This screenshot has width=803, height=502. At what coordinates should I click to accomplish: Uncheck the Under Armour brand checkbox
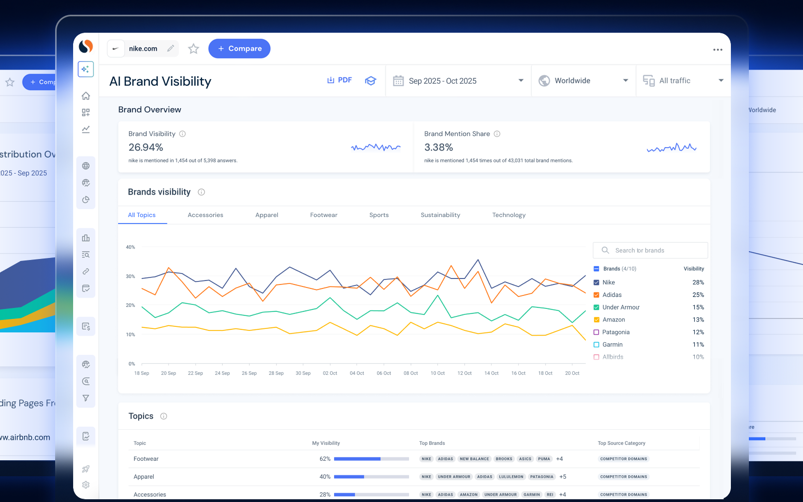(596, 307)
